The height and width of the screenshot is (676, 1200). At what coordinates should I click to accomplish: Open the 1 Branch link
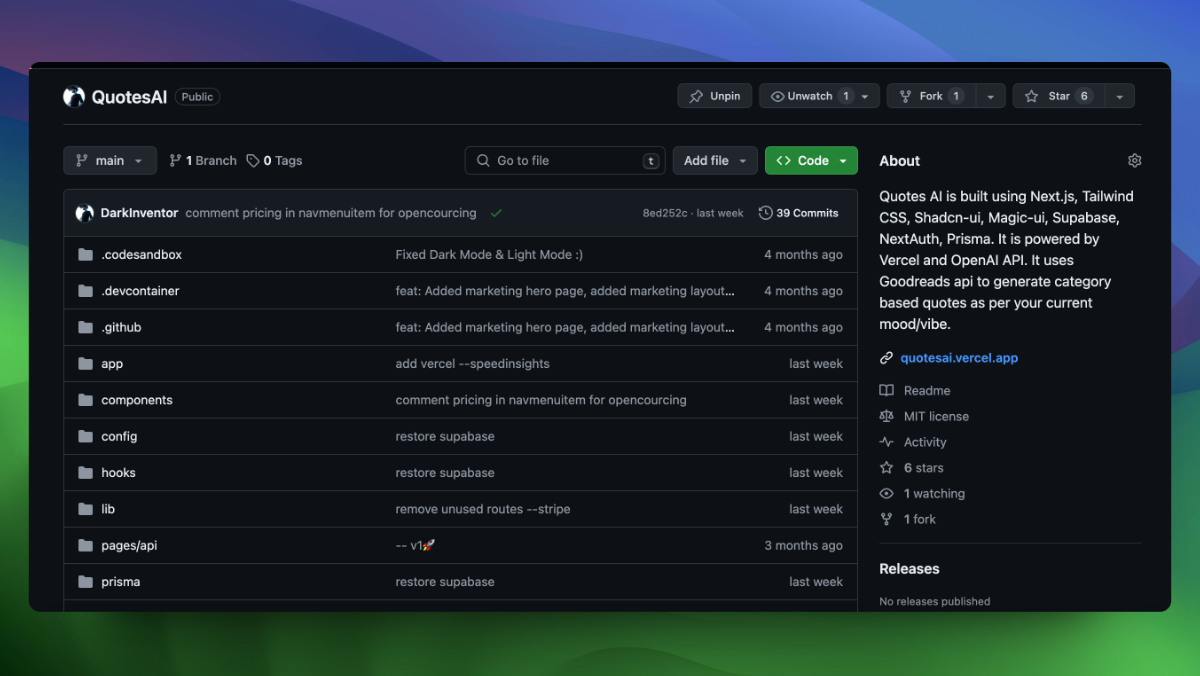coord(203,161)
